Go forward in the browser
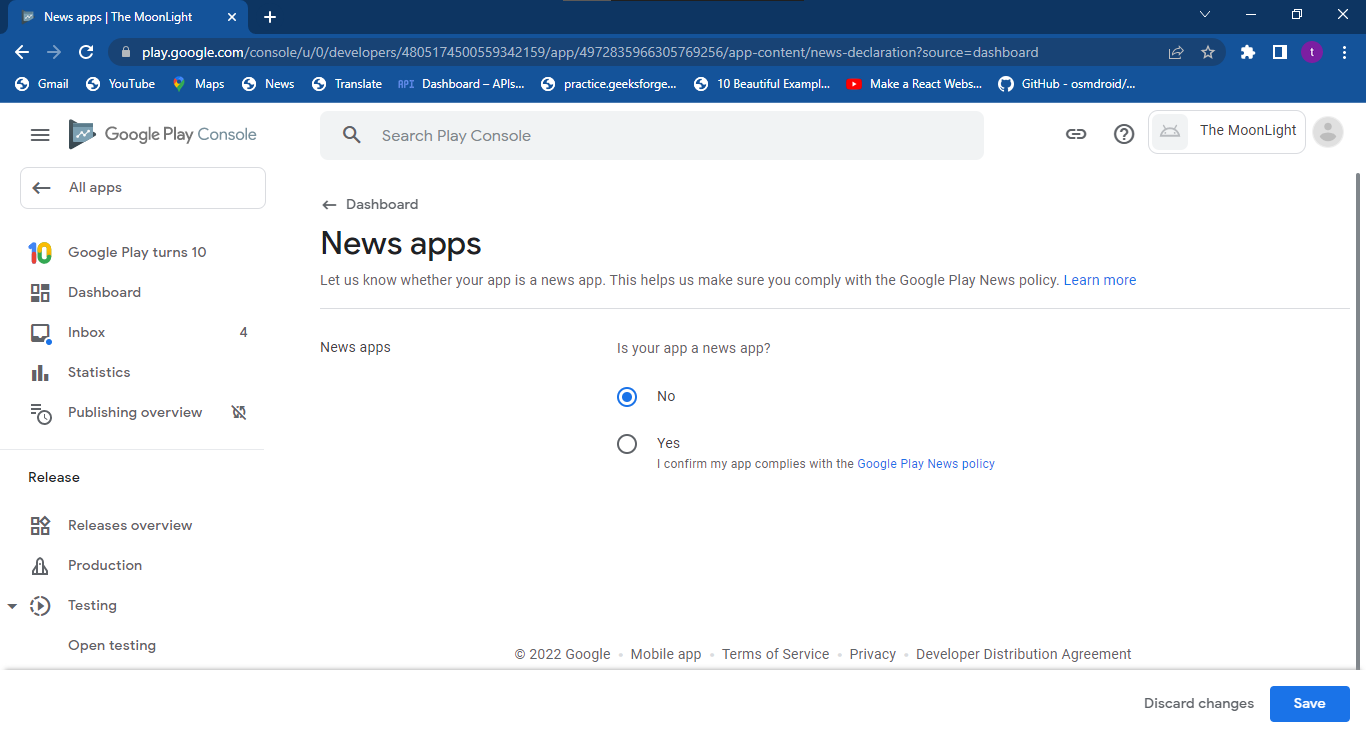Screen dimensions: 1366x737 click(54, 52)
